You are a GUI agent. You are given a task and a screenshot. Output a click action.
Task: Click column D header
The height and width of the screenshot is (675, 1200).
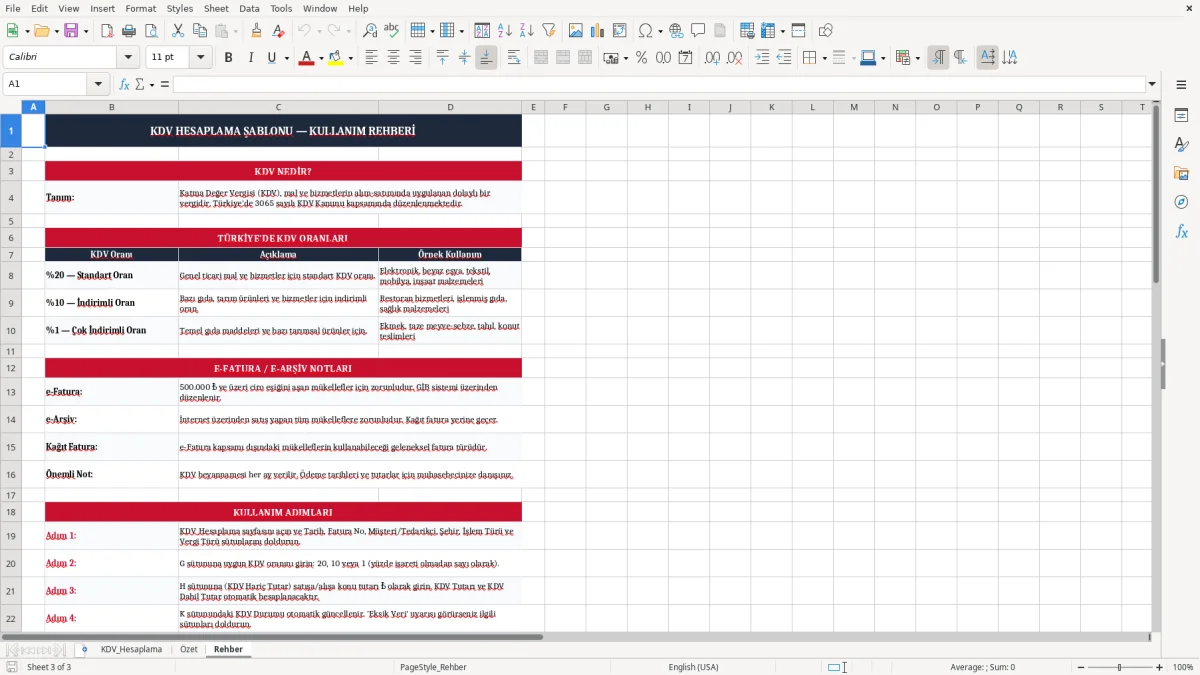tap(450, 107)
